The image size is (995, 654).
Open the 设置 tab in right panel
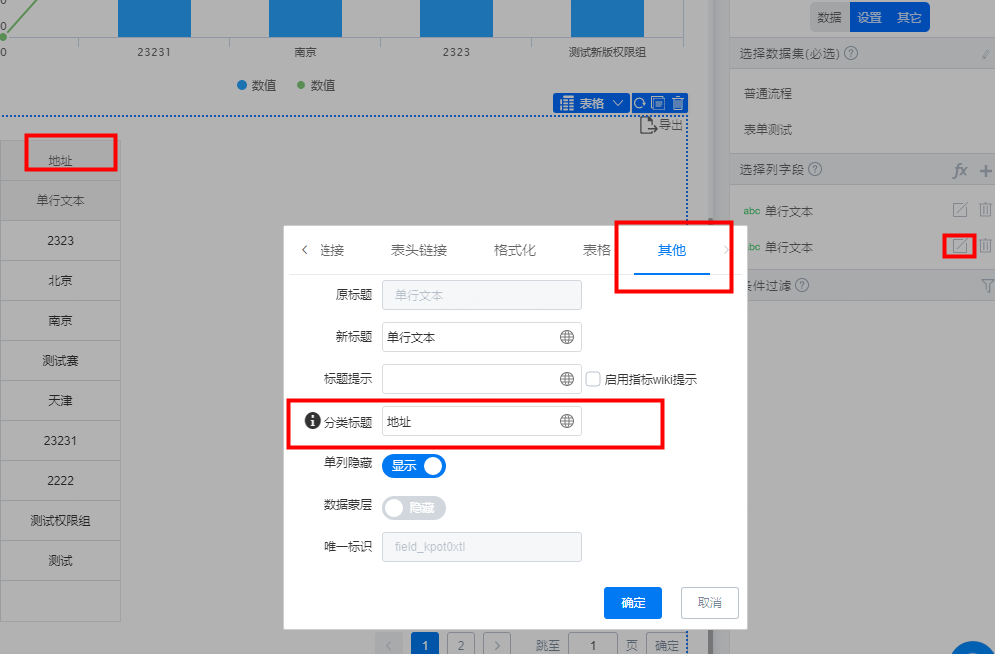pyautogui.click(x=869, y=18)
